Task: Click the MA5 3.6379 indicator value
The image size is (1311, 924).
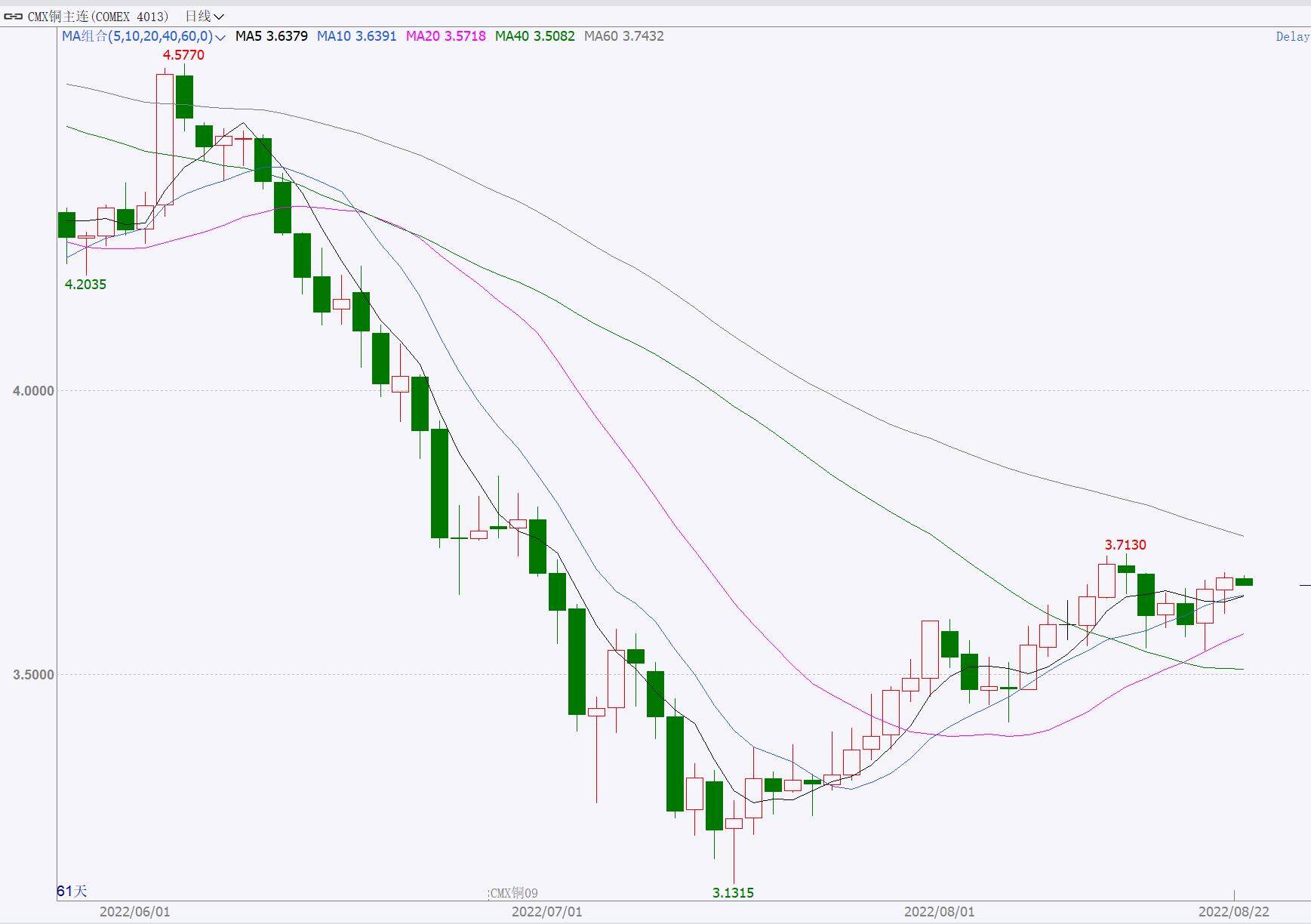Action: click(272, 36)
